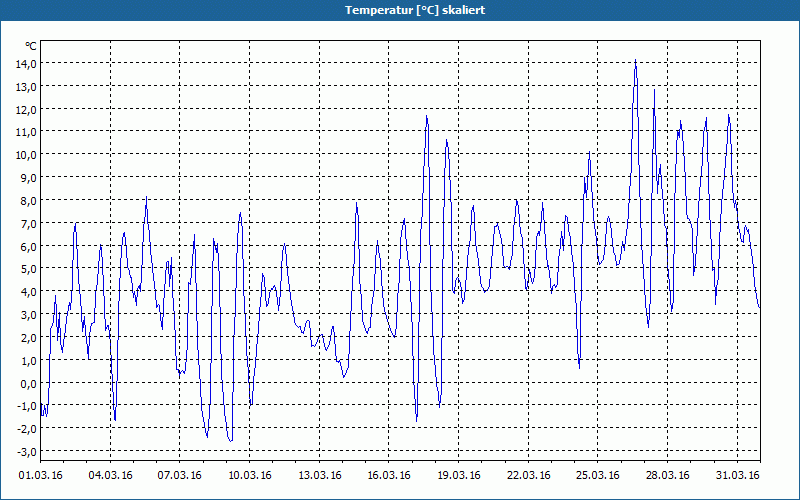Viewport: 800px width, 500px height.
Task: Click the 0,0 y-axis label
Action: (x=29, y=384)
